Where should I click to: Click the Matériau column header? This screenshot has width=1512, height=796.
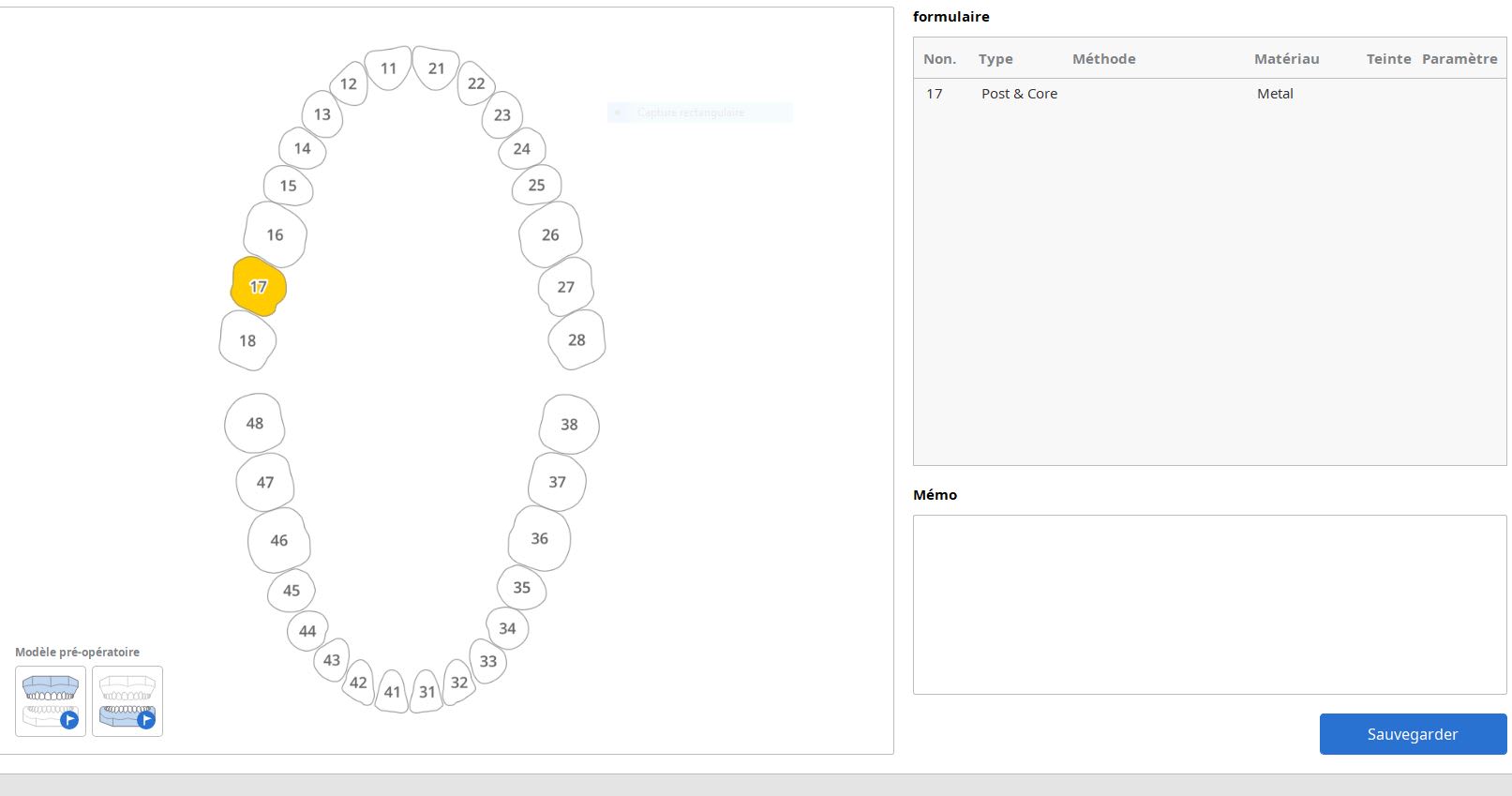click(x=1286, y=59)
